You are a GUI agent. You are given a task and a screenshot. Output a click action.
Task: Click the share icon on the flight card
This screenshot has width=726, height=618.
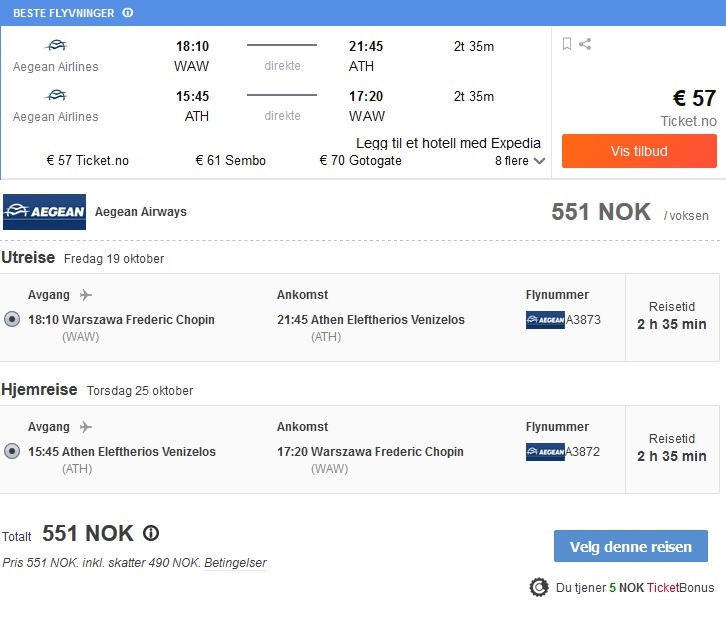(x=585, y=44)
